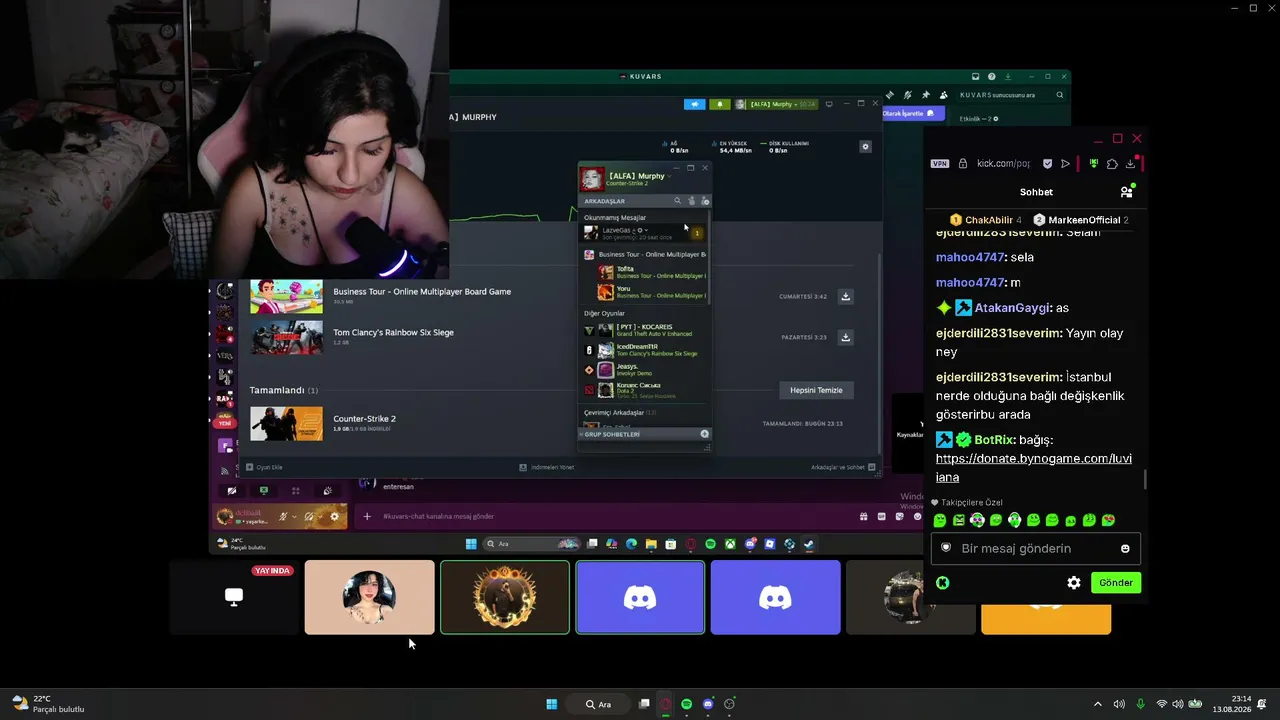Click the add friend icon in Steam friends list

pos(704,201)
